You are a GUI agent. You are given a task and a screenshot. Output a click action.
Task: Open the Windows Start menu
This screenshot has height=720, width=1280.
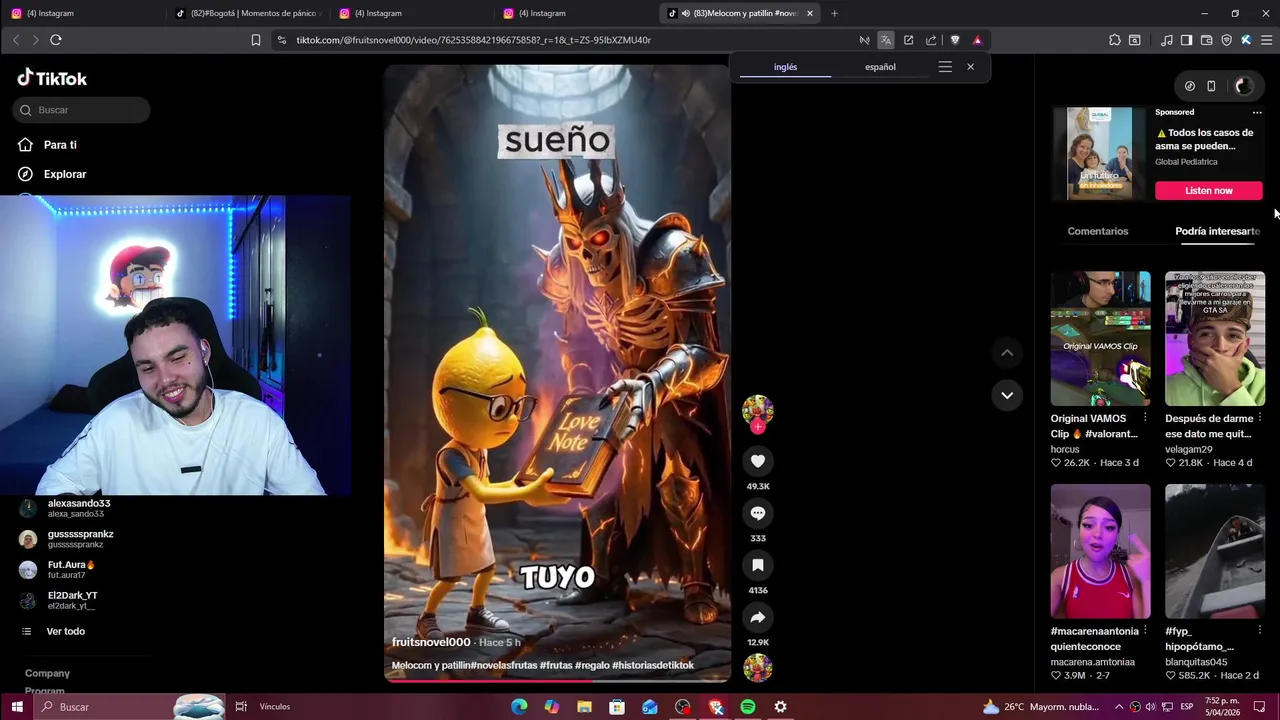[x=16, y=707]
